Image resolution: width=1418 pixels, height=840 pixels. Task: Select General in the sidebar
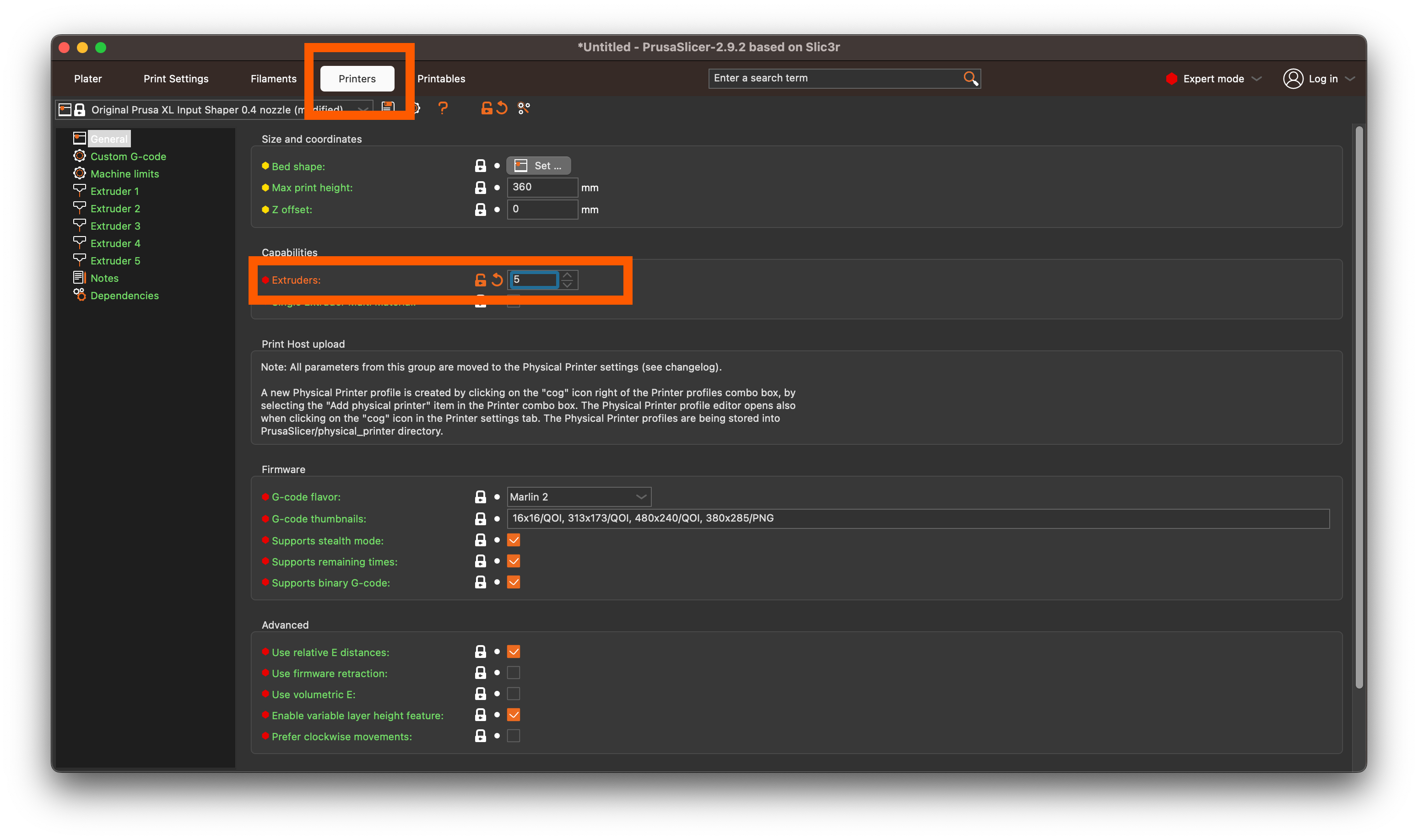click(x=109, y=139)
